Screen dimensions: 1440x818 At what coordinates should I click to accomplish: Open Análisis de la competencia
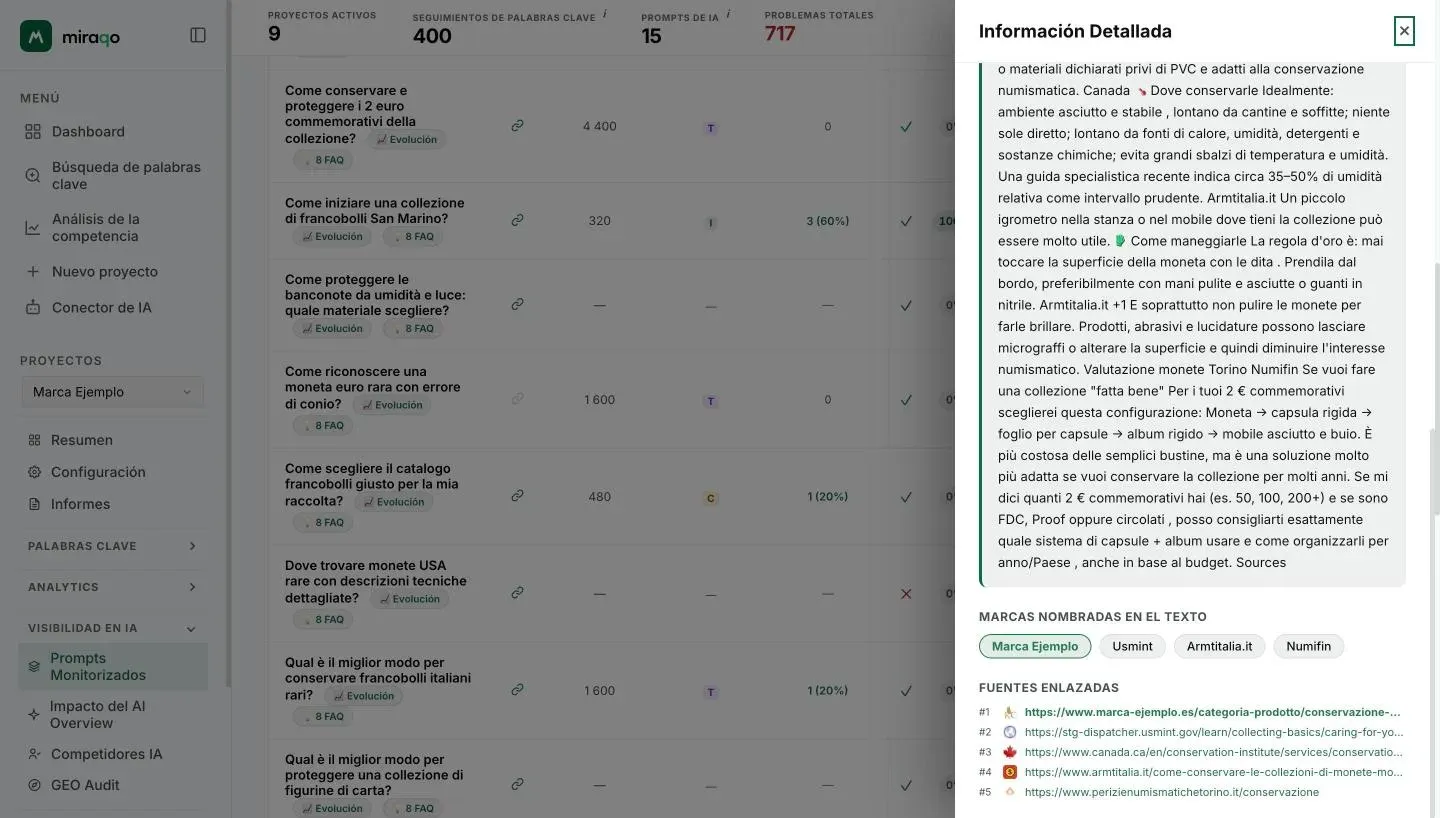click(113, 228)
